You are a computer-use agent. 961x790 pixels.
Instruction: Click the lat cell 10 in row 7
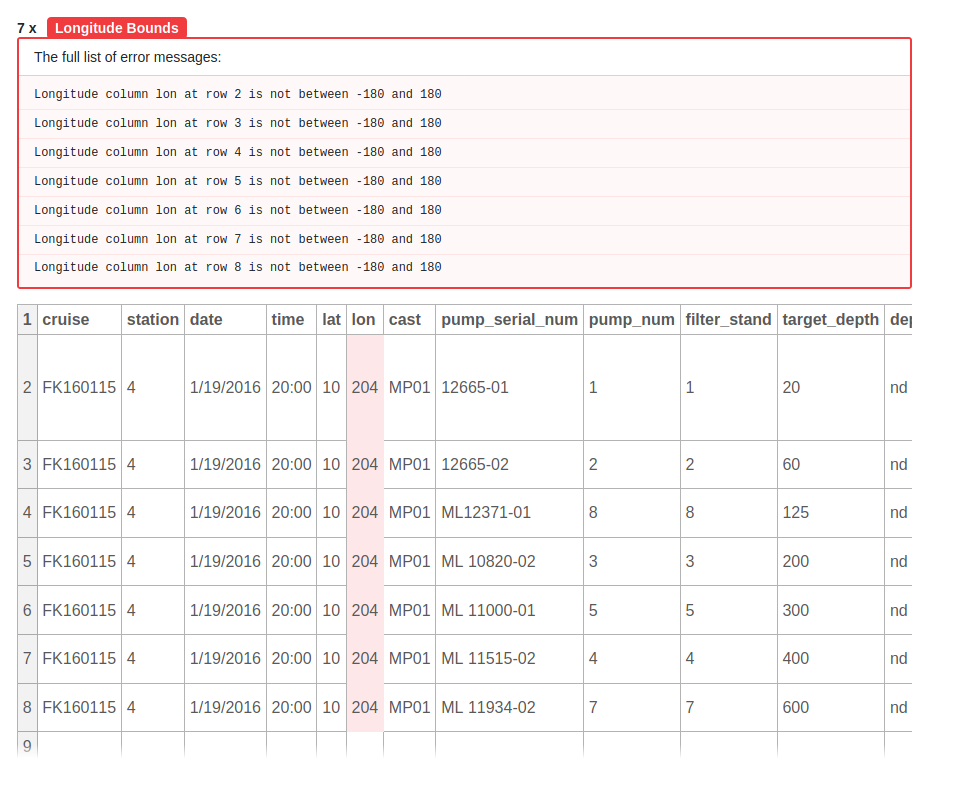pos(332,658)
